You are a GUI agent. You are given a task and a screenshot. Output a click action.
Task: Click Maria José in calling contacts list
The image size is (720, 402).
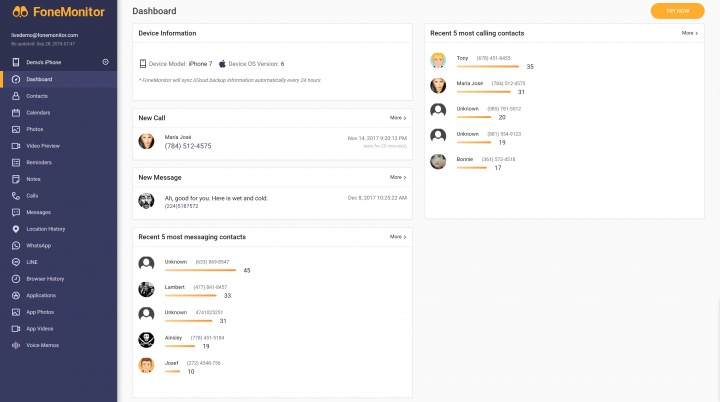point(470,83)
